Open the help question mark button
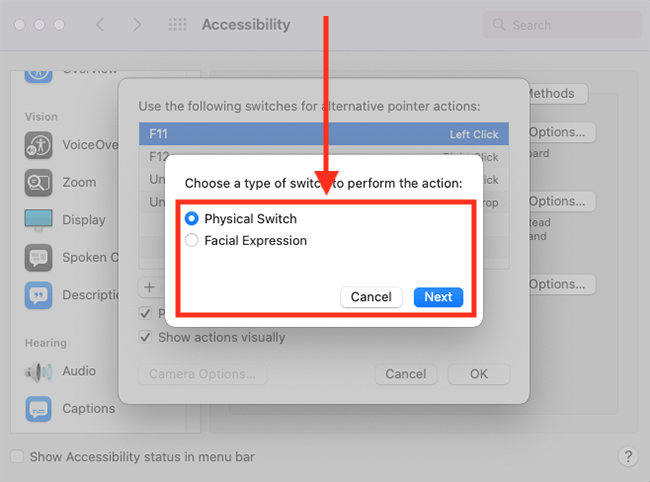Viewport: 650px width, 482px height. [628, 456]
